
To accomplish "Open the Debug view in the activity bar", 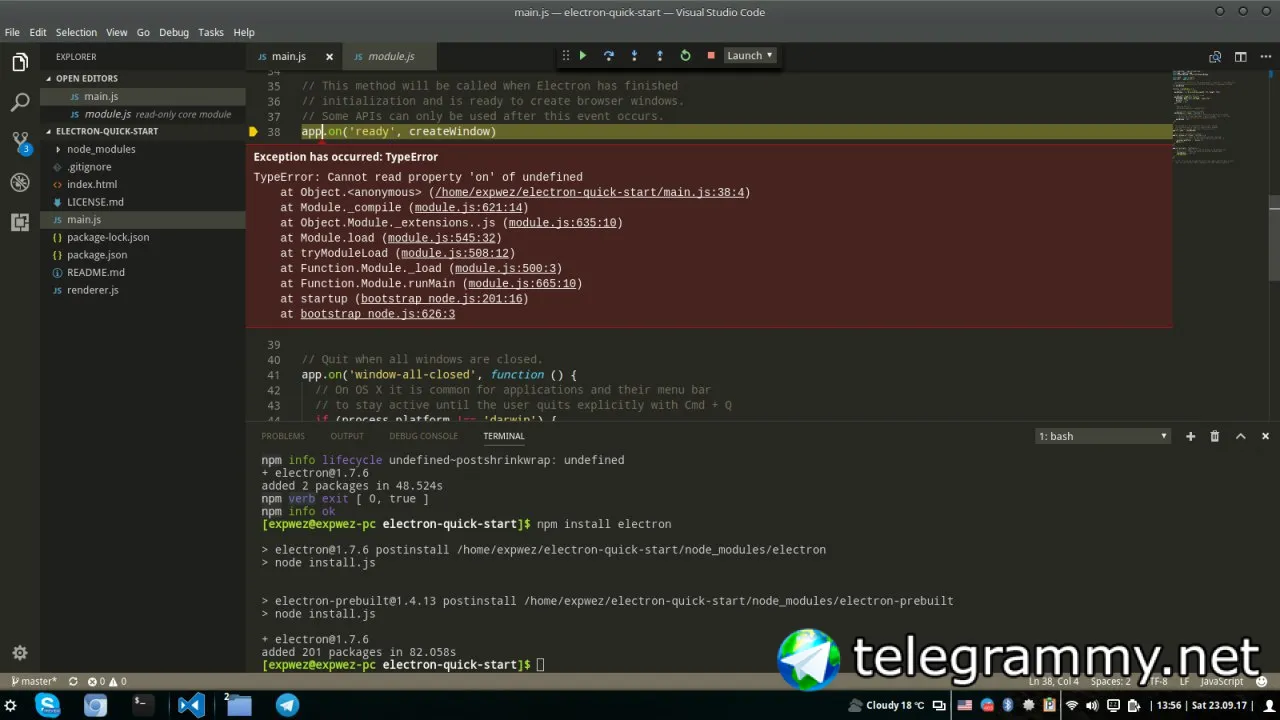I will point(19,182).
